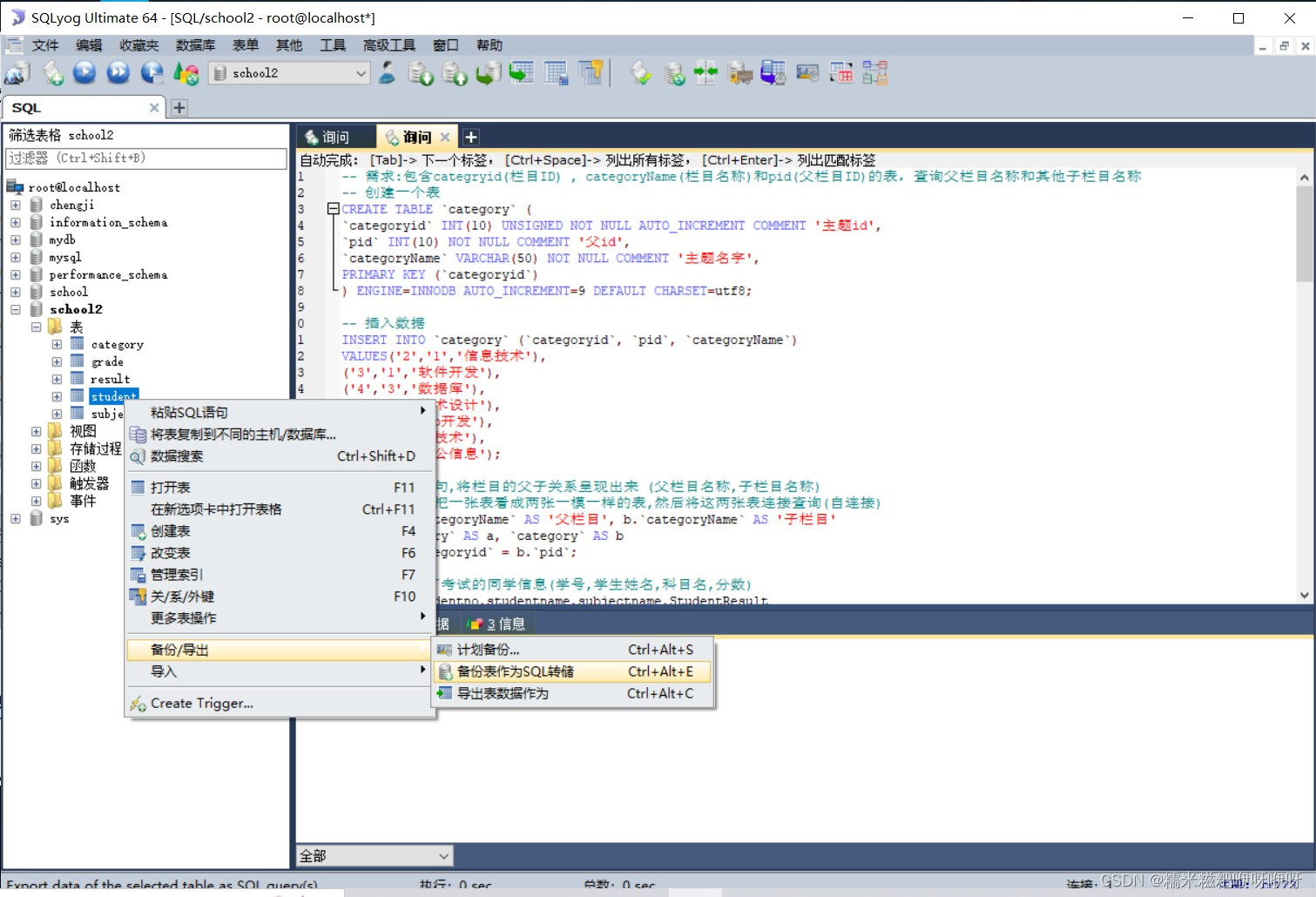Close the SQL connection tab
The image size is (1316, 897).
click(x=154, y=107)
